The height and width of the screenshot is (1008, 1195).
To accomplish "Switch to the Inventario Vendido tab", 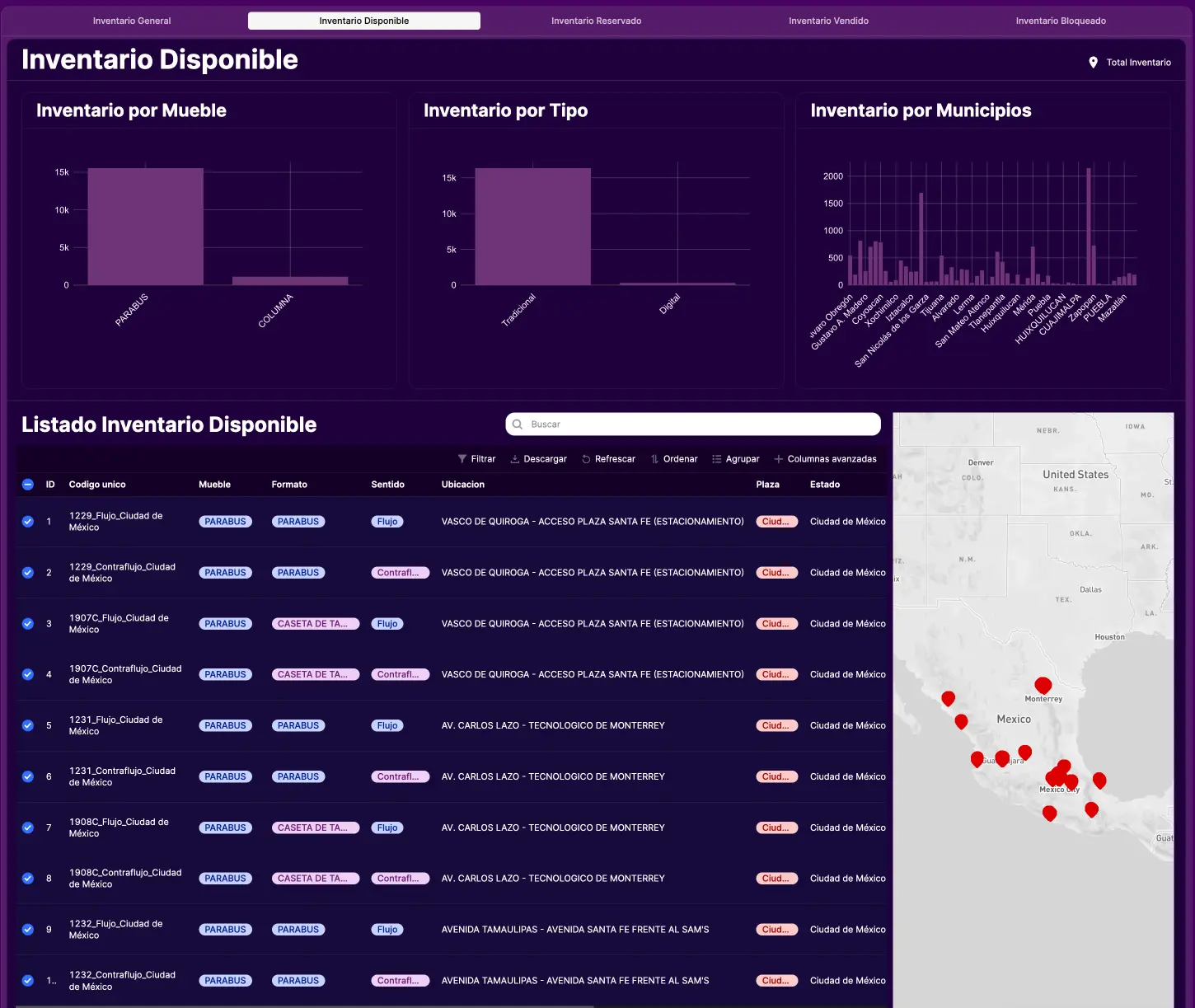I will [x=828, y=21].
